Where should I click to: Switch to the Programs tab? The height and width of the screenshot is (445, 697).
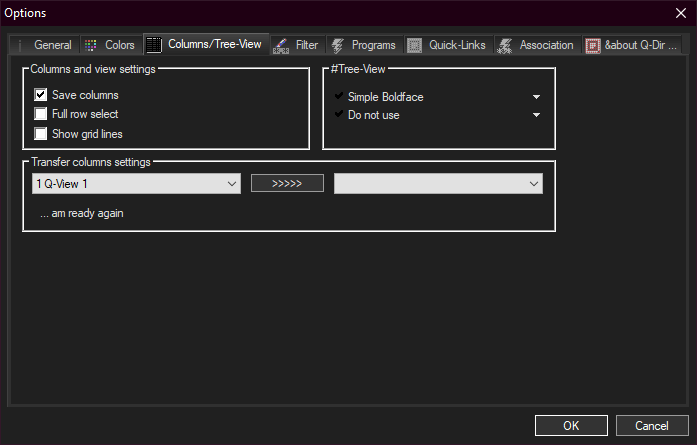pos(372,45)
